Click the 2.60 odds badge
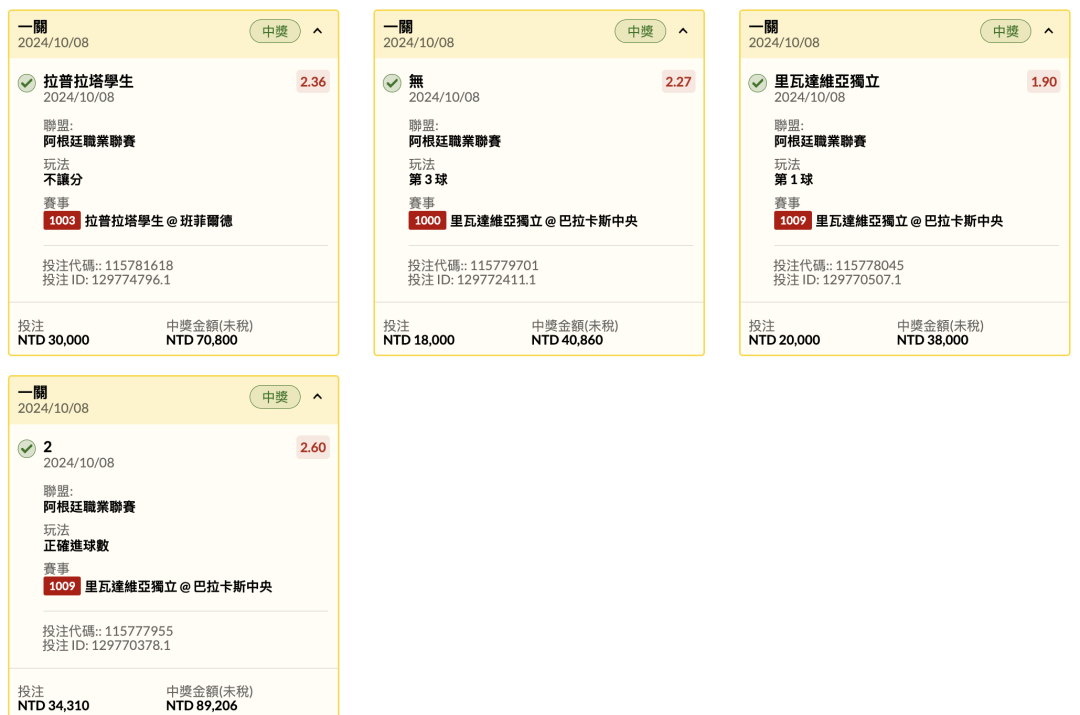 click(313, 448)
